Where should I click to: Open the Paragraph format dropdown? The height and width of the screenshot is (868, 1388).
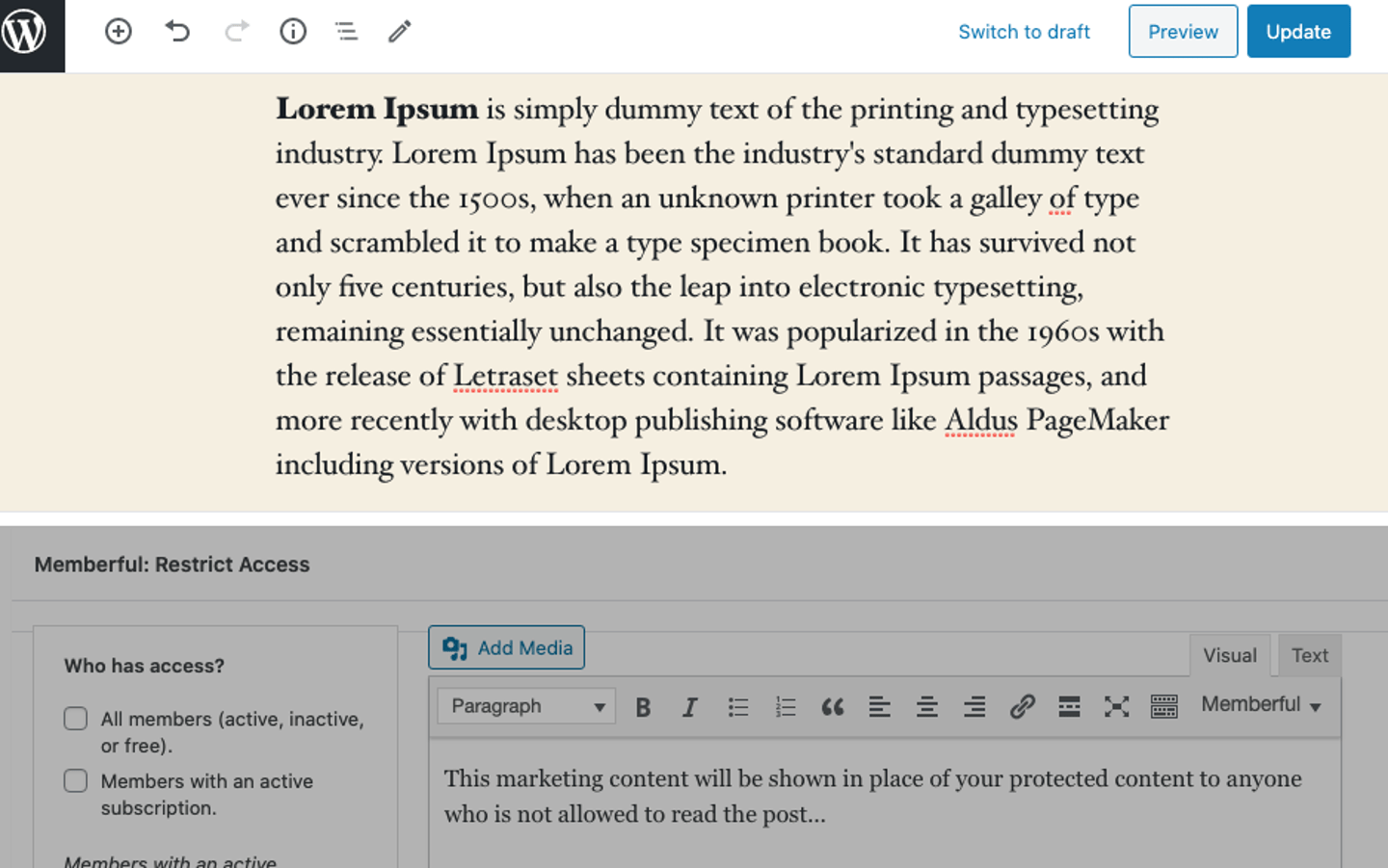click(x=526, y=707)
